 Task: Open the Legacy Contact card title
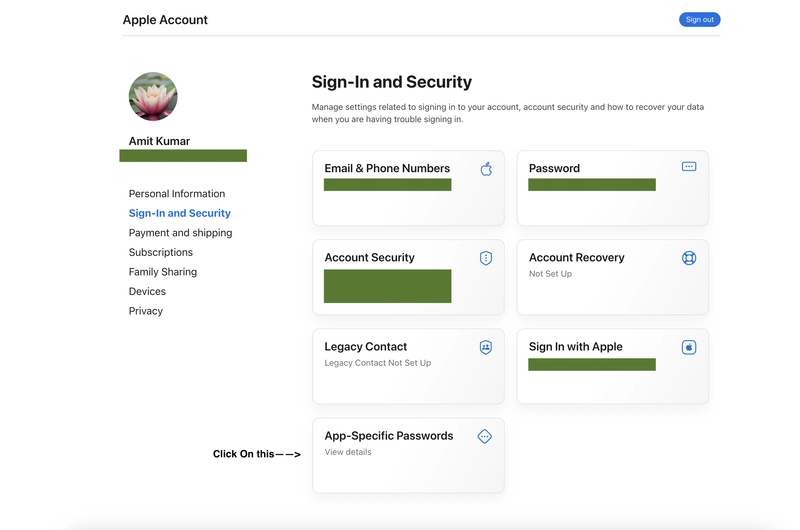pos(366,347)
